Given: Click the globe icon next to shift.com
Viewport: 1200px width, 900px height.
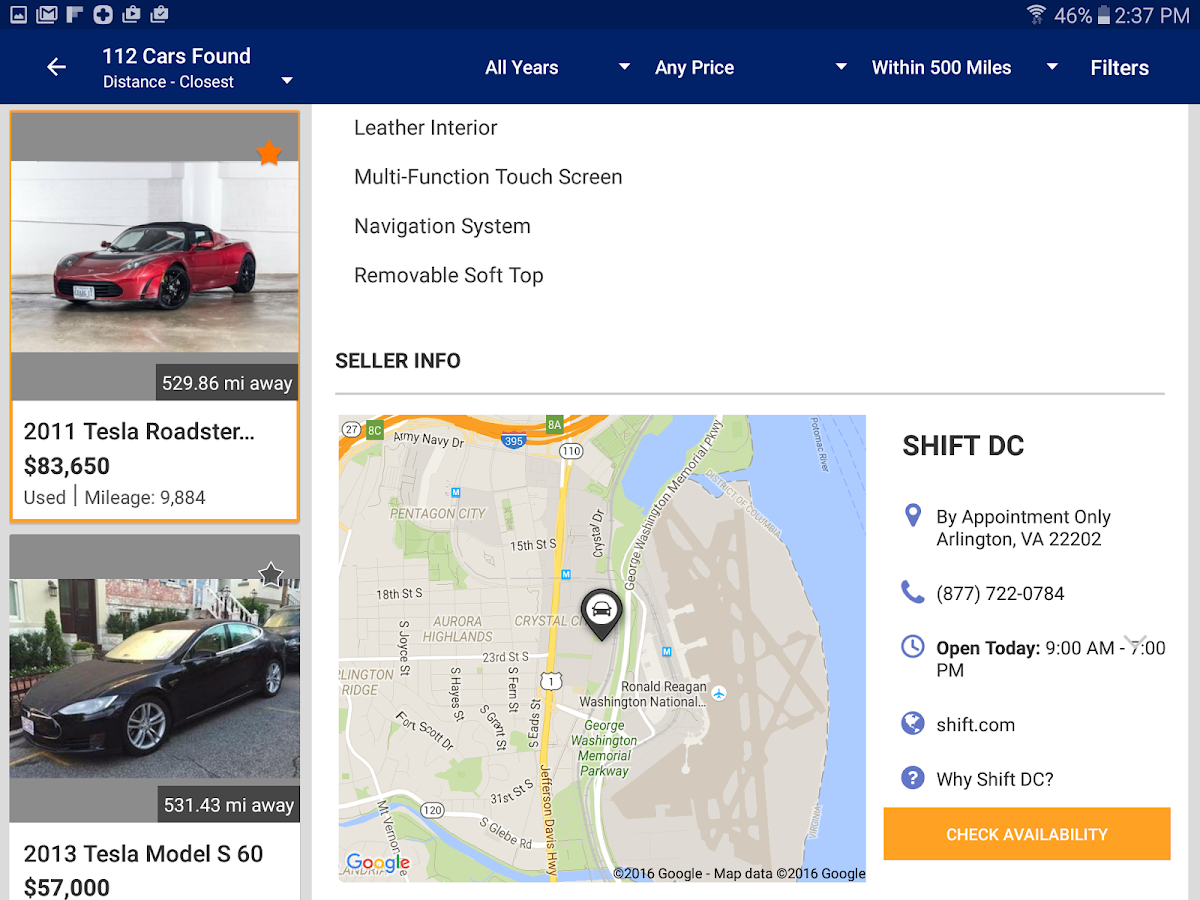Looking at the screenshot, I should [x=912, y=724].
